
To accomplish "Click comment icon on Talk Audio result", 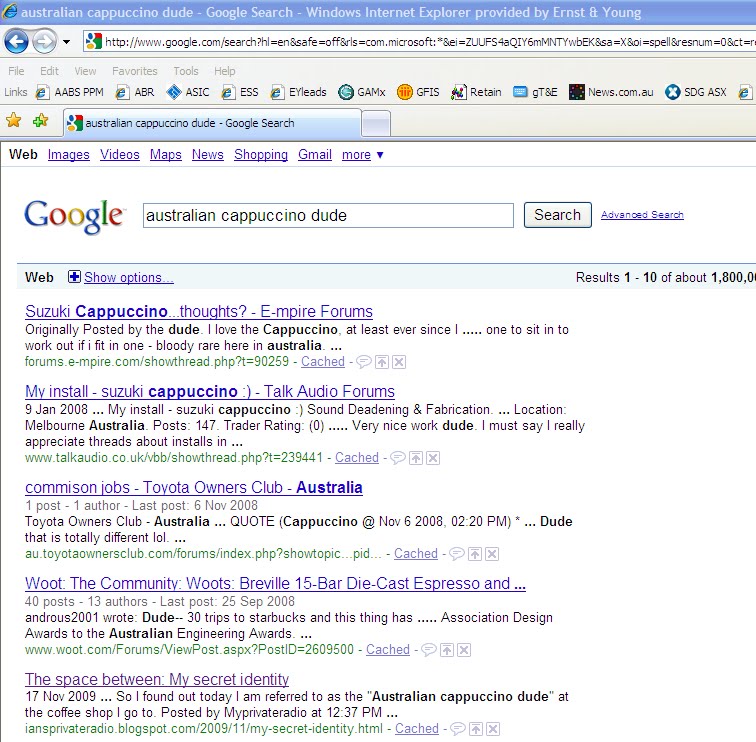I will point(398,458).
